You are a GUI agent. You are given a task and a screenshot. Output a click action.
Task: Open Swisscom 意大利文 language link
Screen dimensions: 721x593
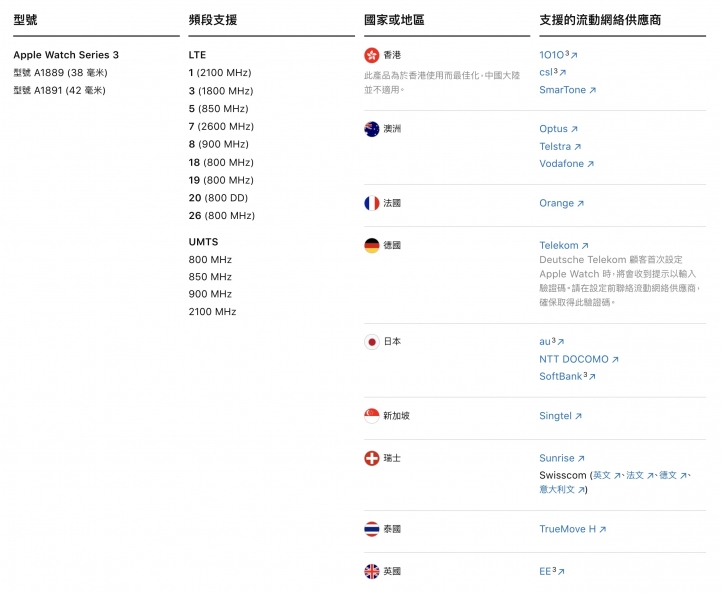pyautogui.click(x=562, y=490)
